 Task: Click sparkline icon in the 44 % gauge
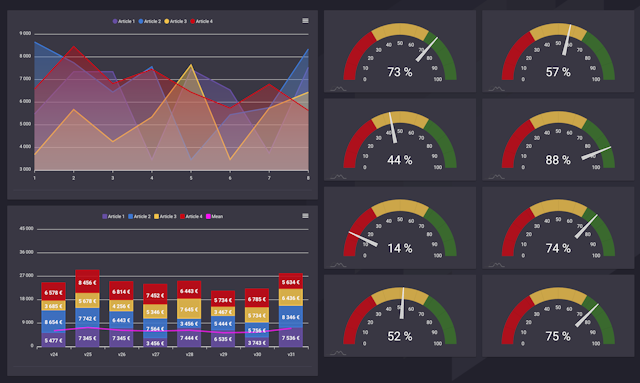click(x=338, y=177)
